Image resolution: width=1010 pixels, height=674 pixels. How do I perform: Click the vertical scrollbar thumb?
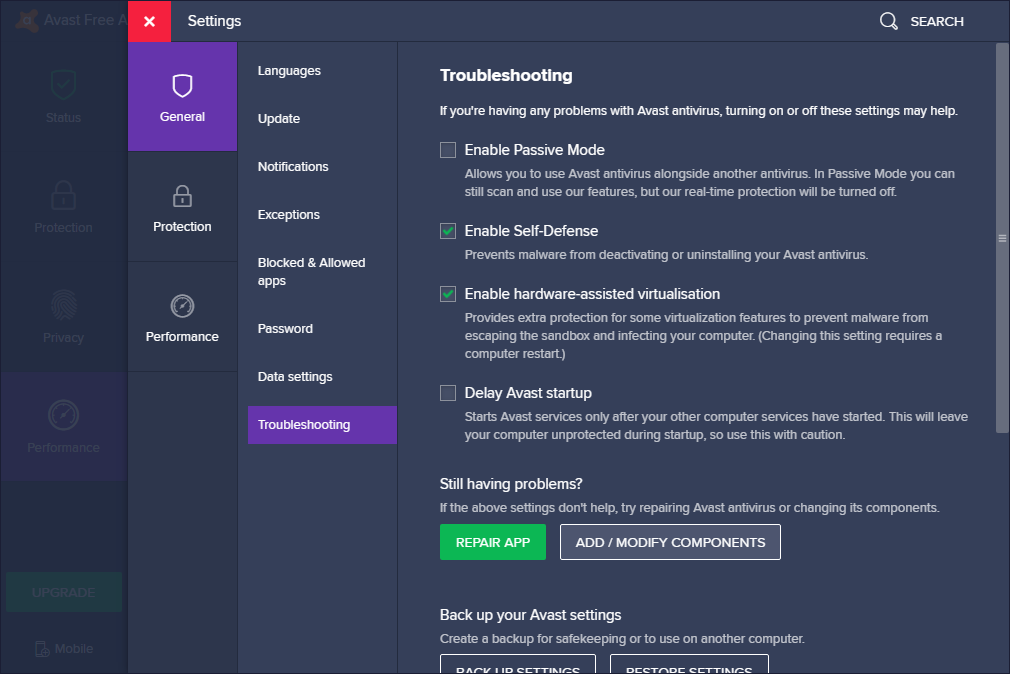coord(1002,238)
